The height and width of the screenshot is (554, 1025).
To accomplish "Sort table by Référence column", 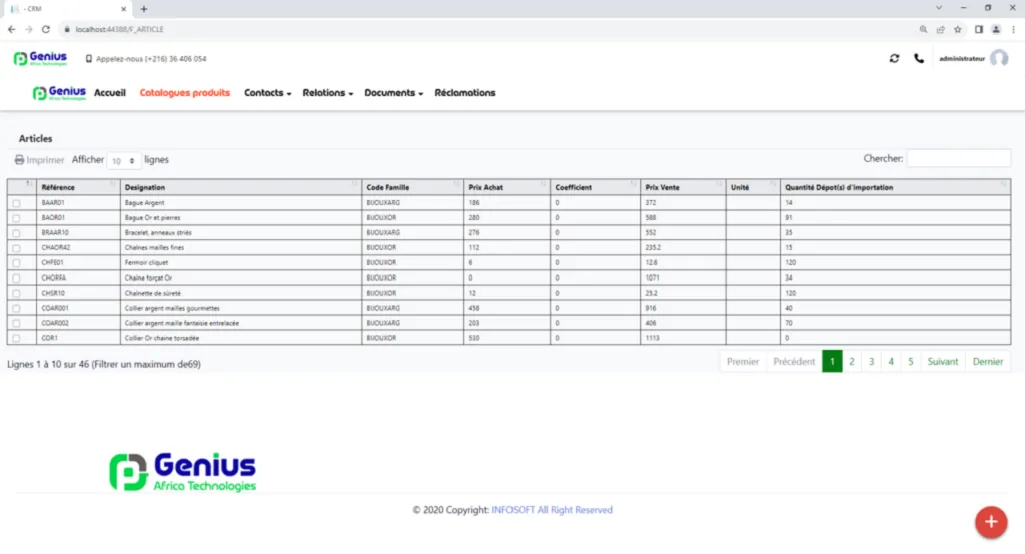I will click(78, 187).
